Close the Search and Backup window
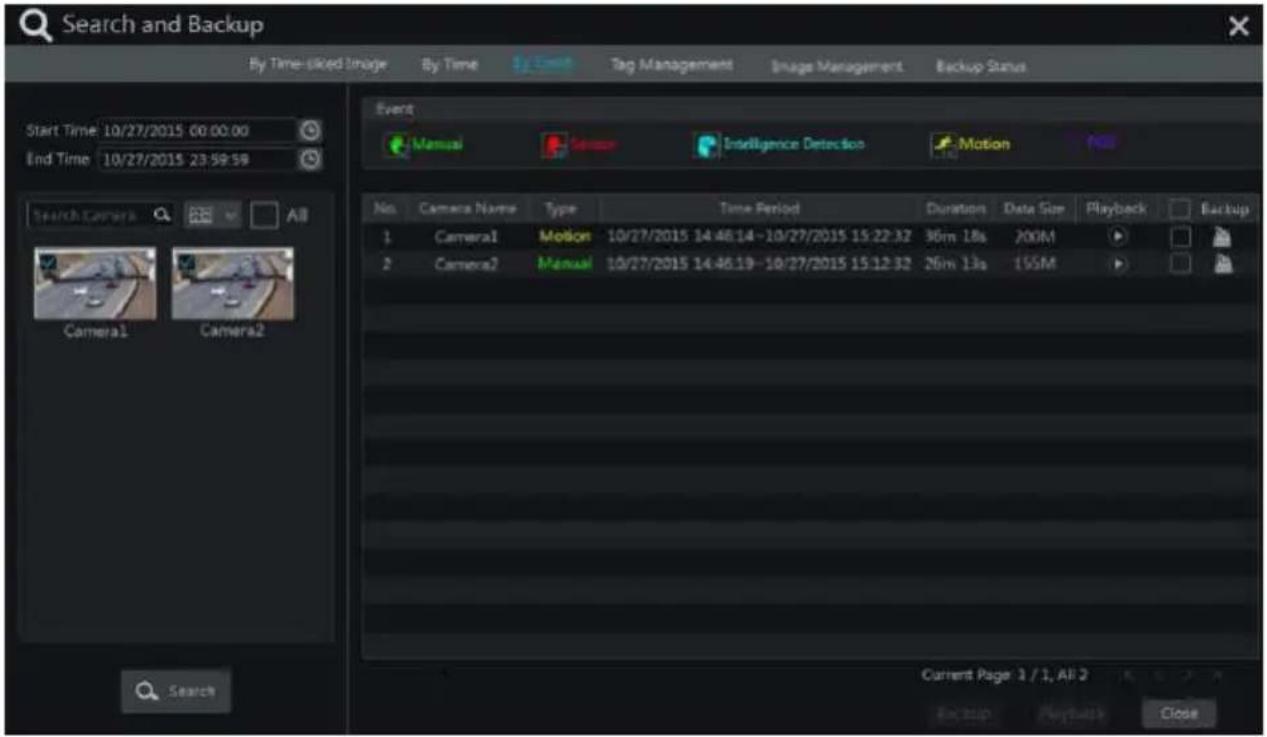This screenshot has width=1267, height=737. (1239, 27)
